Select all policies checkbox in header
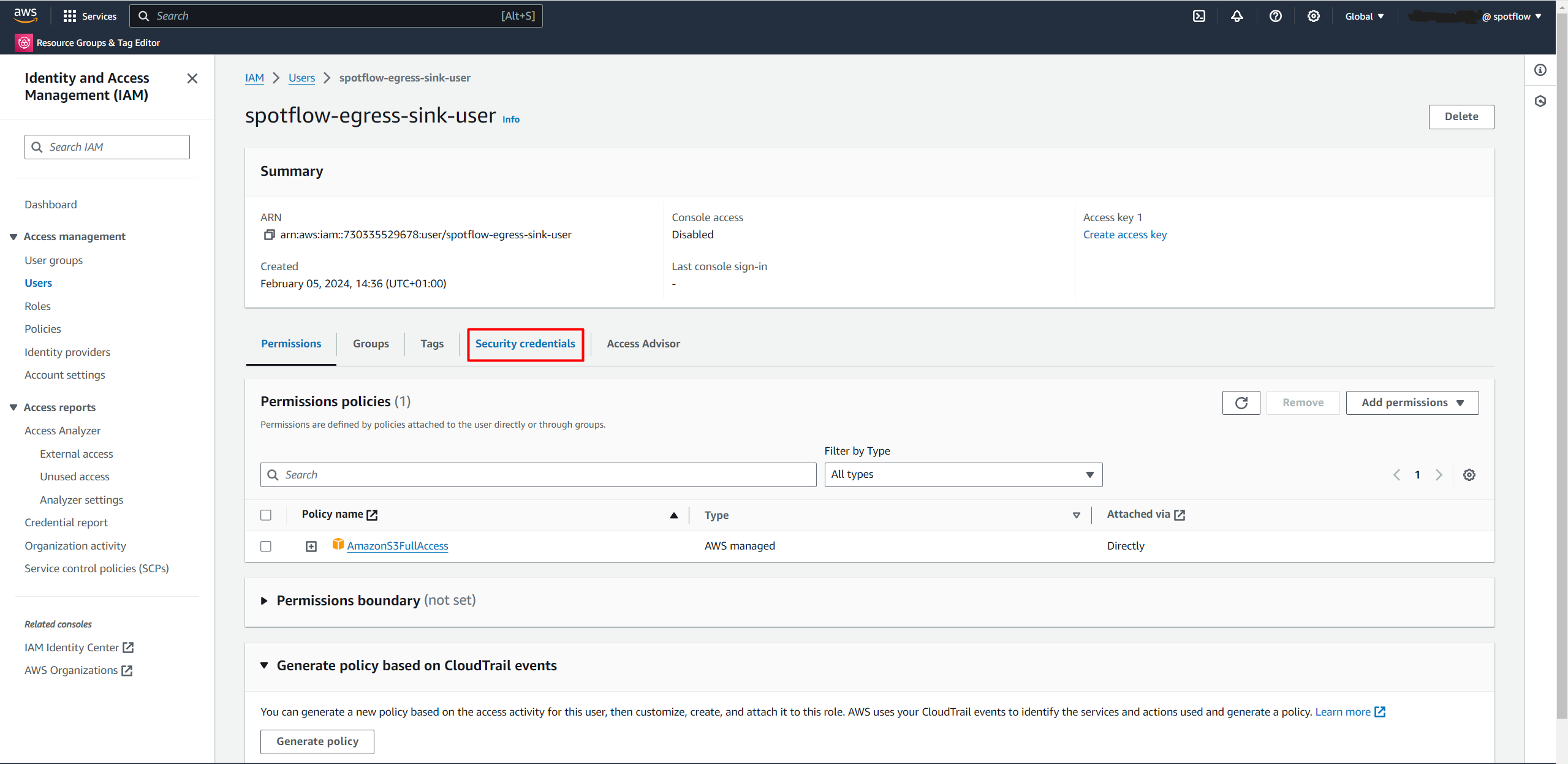This screenshot has width=1568, height=764. 266,515
